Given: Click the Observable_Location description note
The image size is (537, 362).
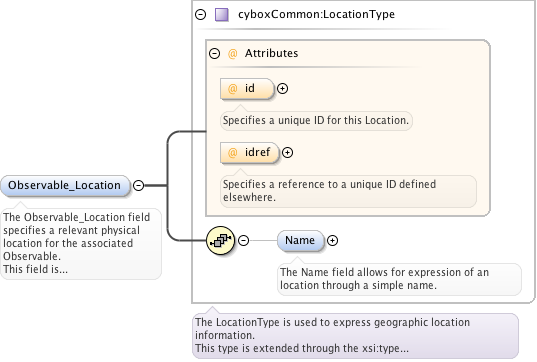Looking at the screenshot, I should tap(81, 244).
